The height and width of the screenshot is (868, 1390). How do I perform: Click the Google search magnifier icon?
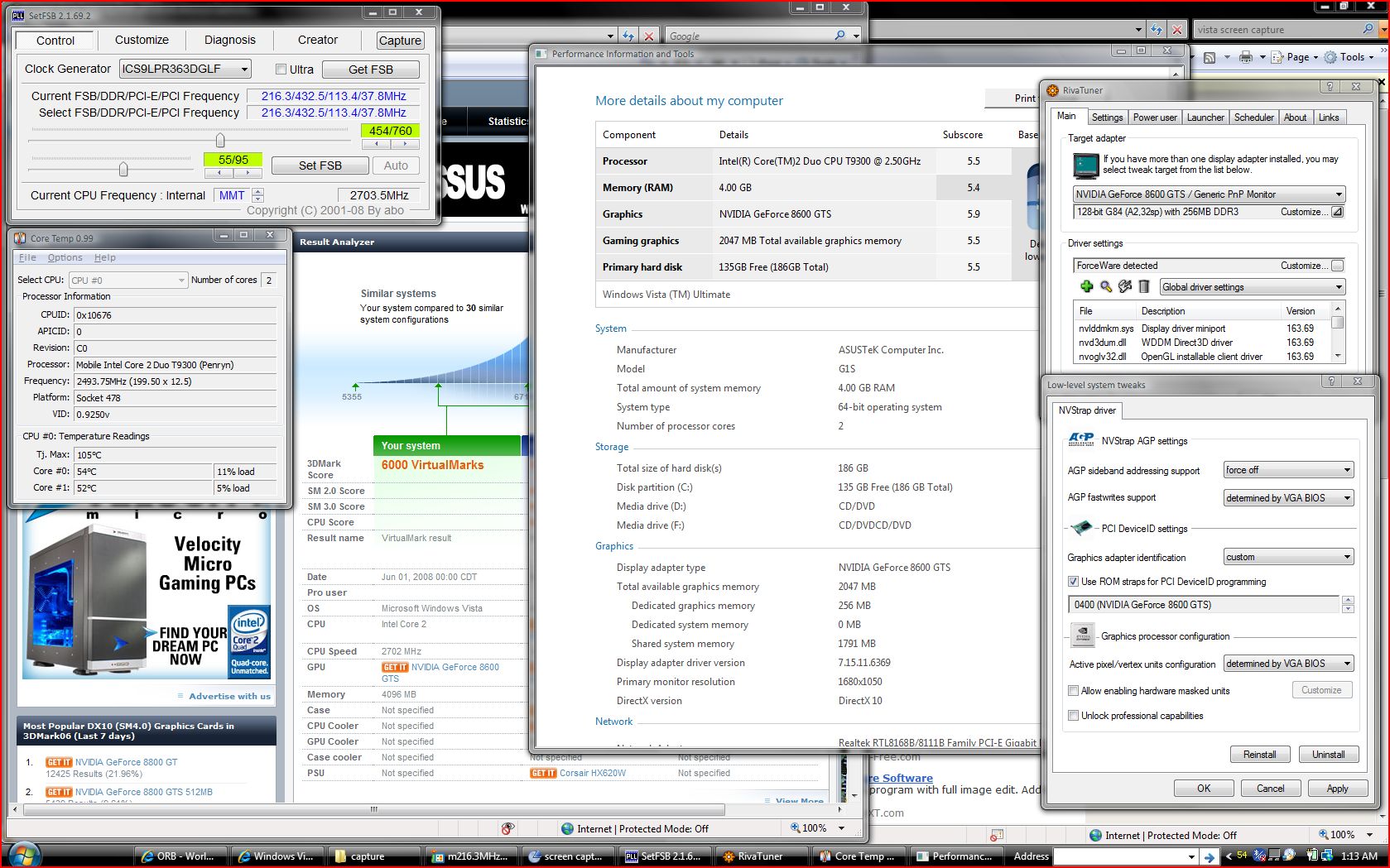click(839, 36)
